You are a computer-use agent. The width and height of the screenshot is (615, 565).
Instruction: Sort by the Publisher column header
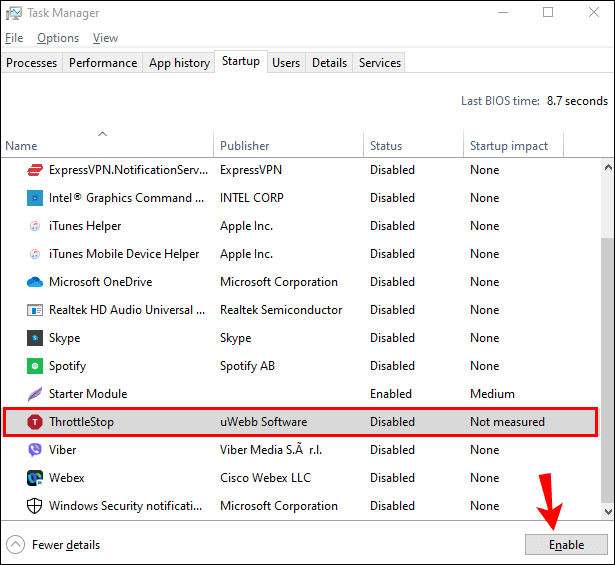click(288, 144)
